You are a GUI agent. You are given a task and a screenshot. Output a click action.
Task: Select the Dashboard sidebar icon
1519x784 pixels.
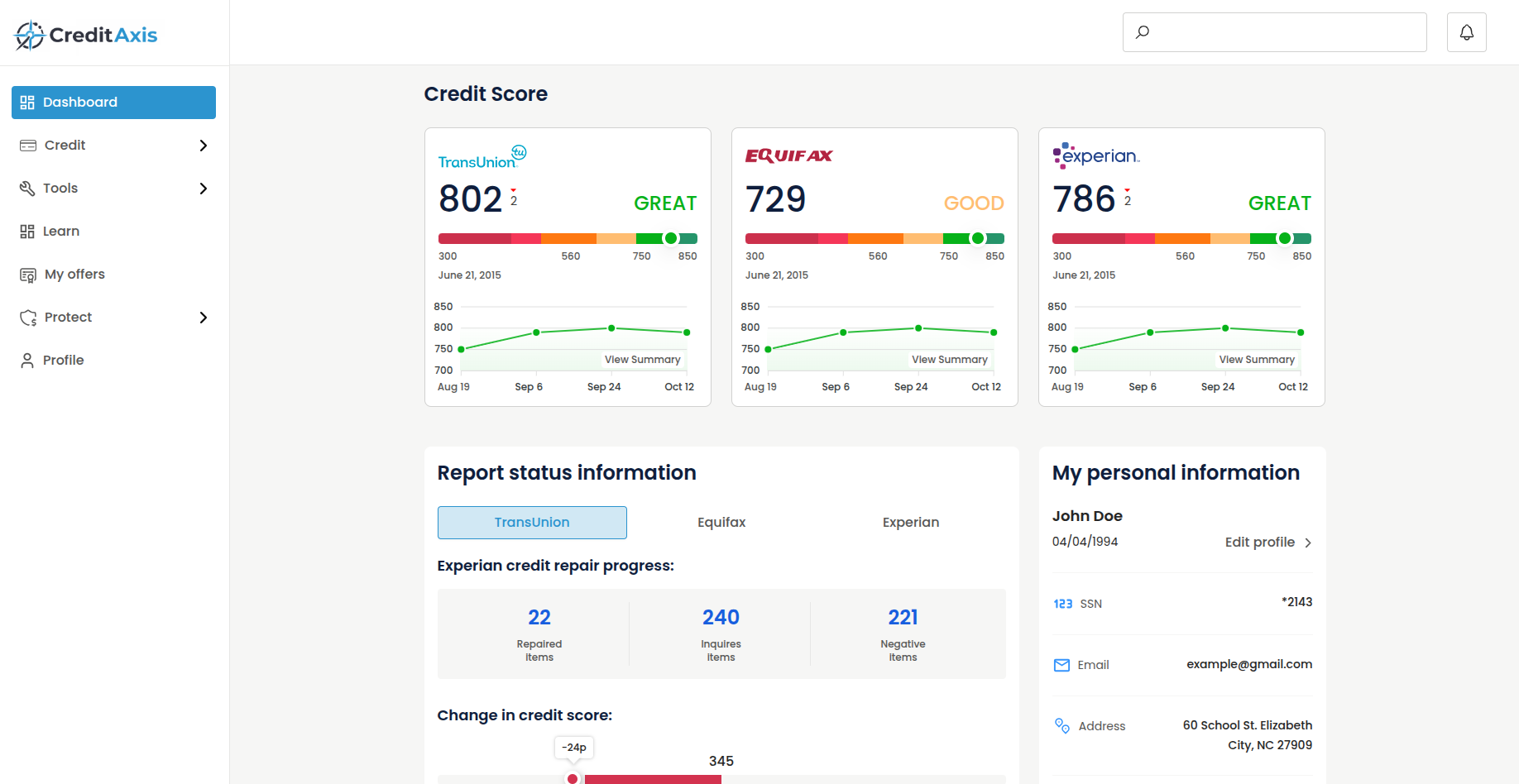pyautogui.click(x=27, y=102)
